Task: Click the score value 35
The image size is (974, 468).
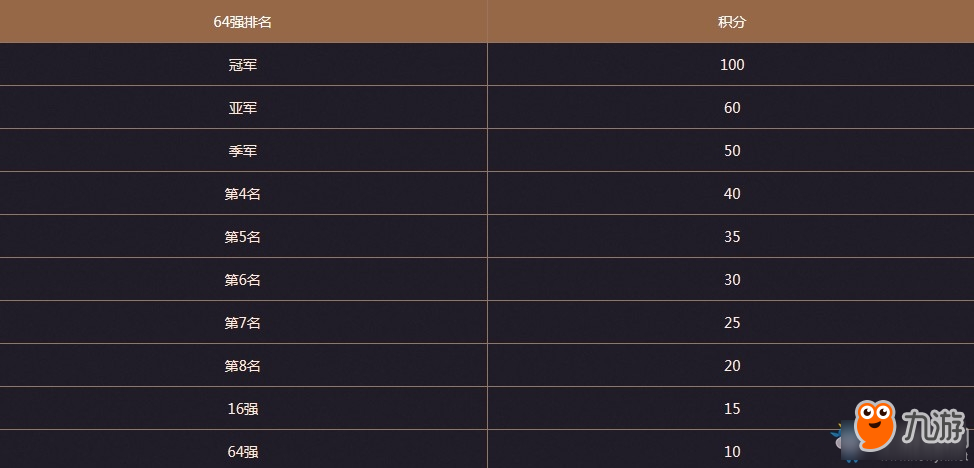Action: [732, 237]
